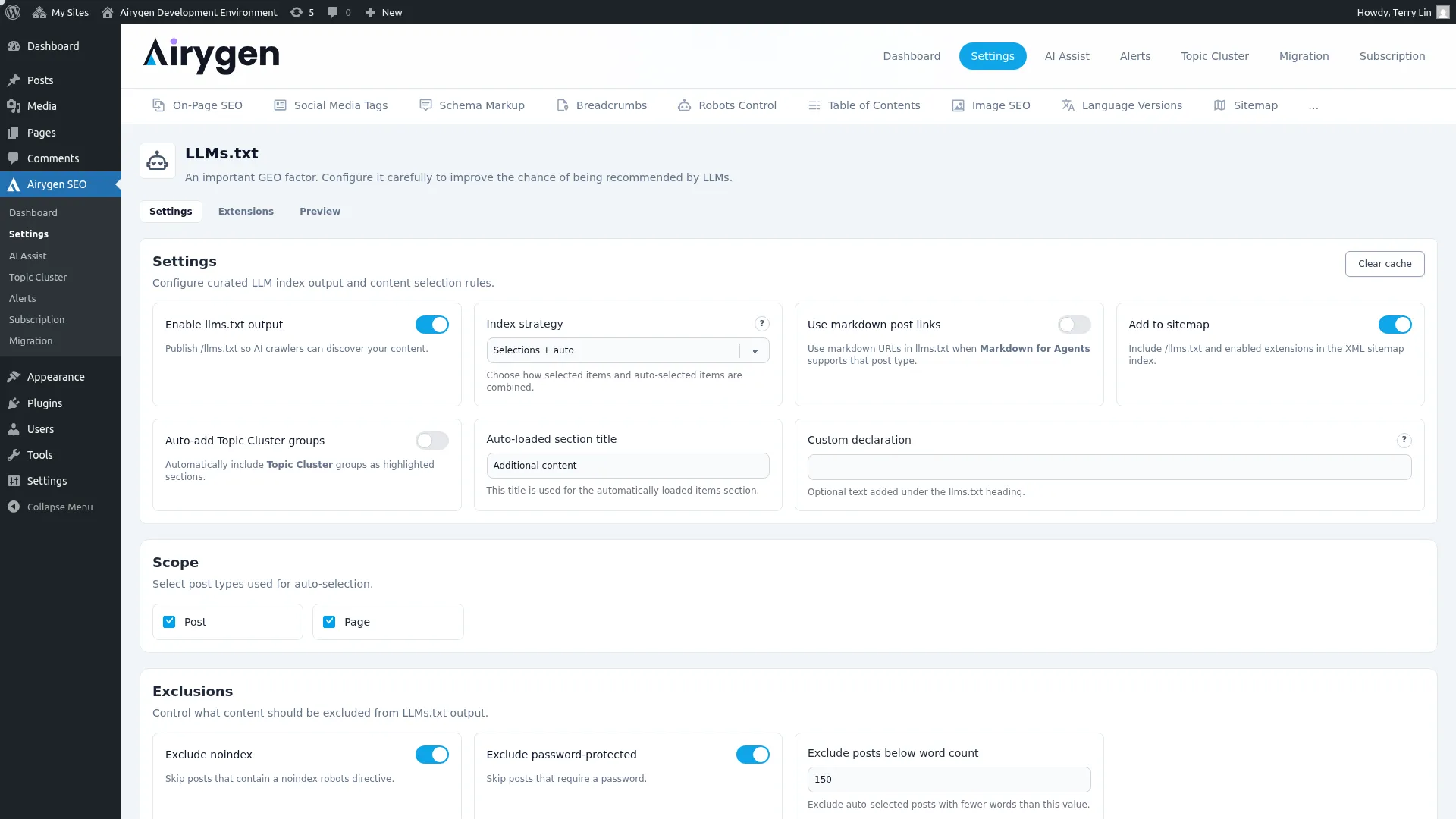The image size is (1456, 819).
Task: Open the Index strategy dropdown
Action: pyautogui.click(x=628, y=350)
